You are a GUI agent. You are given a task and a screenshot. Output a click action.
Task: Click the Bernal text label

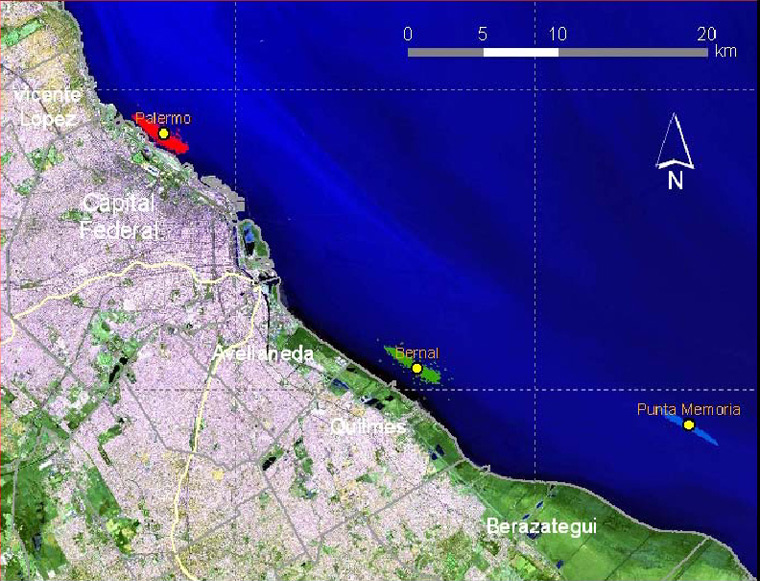[x=417, y=353]
